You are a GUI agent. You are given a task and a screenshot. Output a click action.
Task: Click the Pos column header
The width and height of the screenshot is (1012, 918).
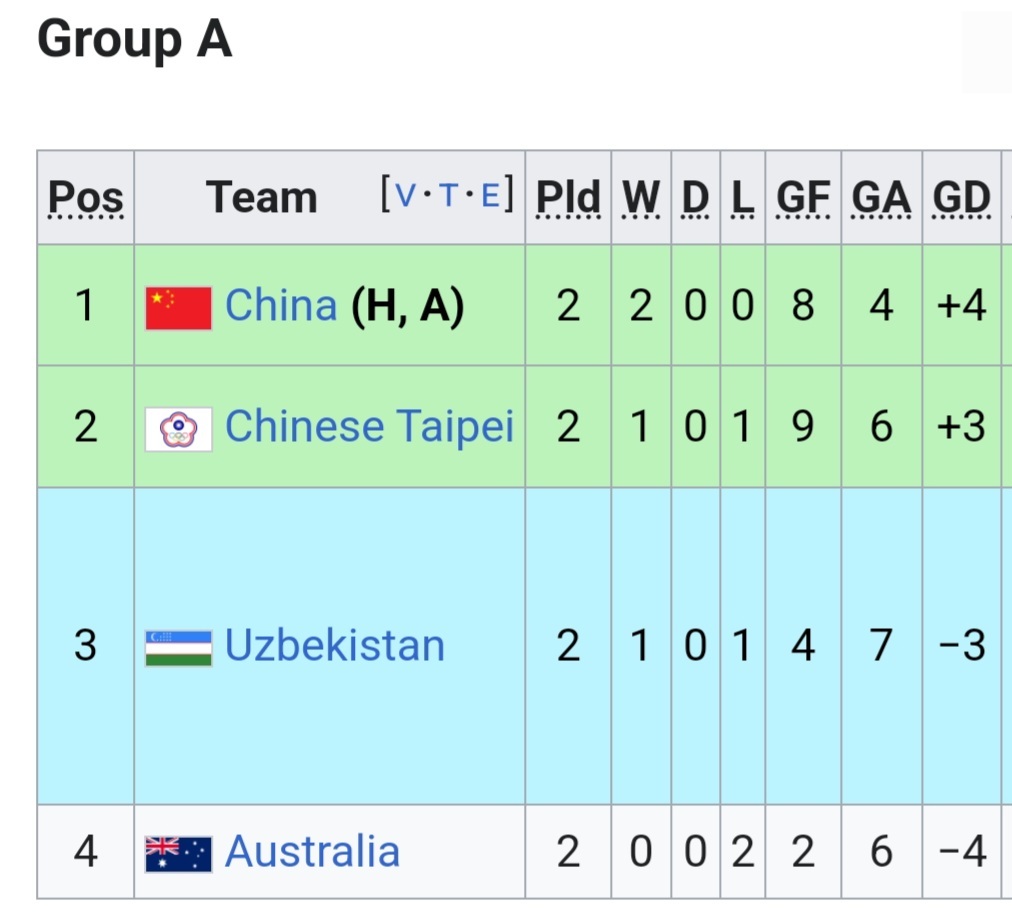(x=86, y=198)
